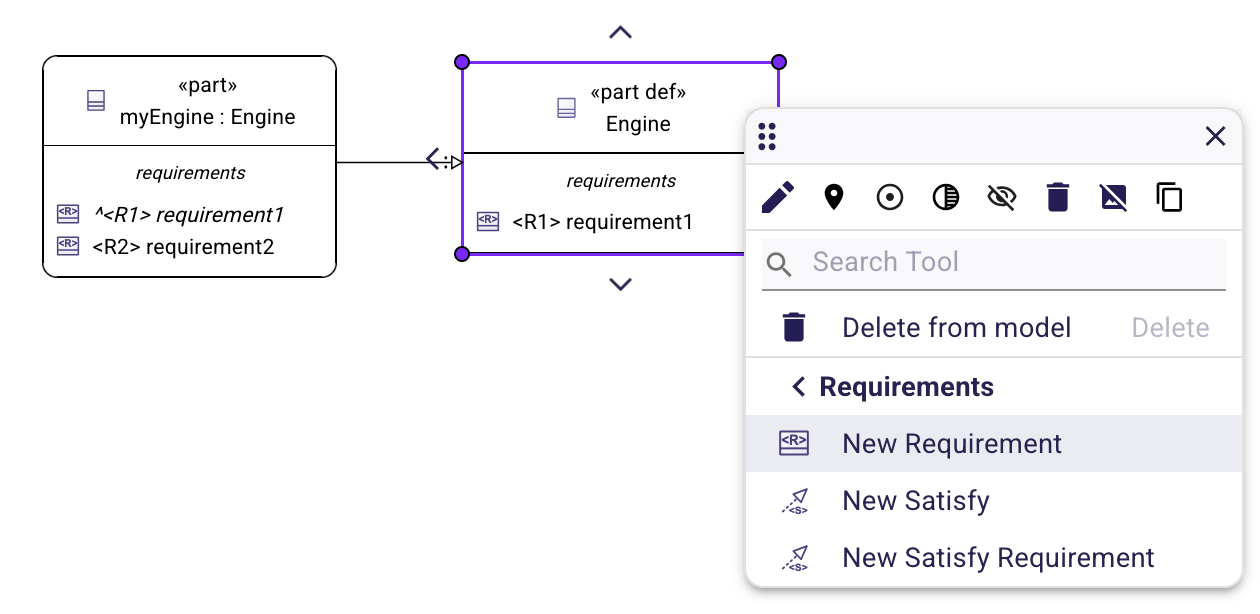Click the «part def» label in Engine
The image size is (1260, 614).
[x=638, y=93]
